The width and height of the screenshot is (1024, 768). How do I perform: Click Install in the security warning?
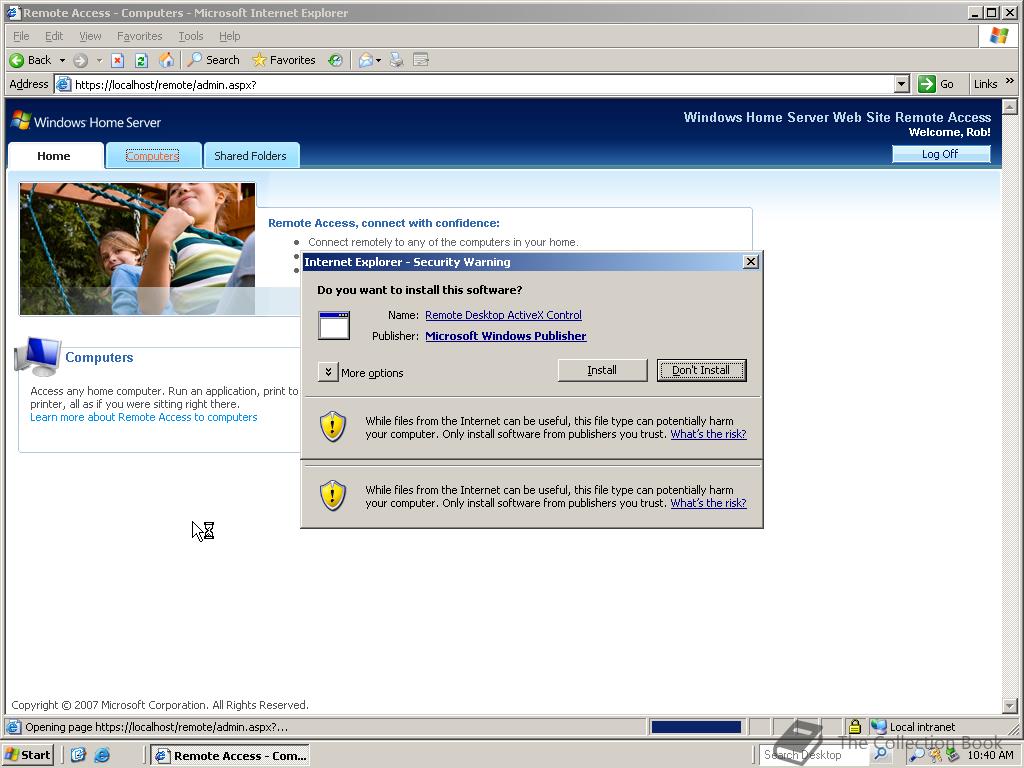point(602,370)
